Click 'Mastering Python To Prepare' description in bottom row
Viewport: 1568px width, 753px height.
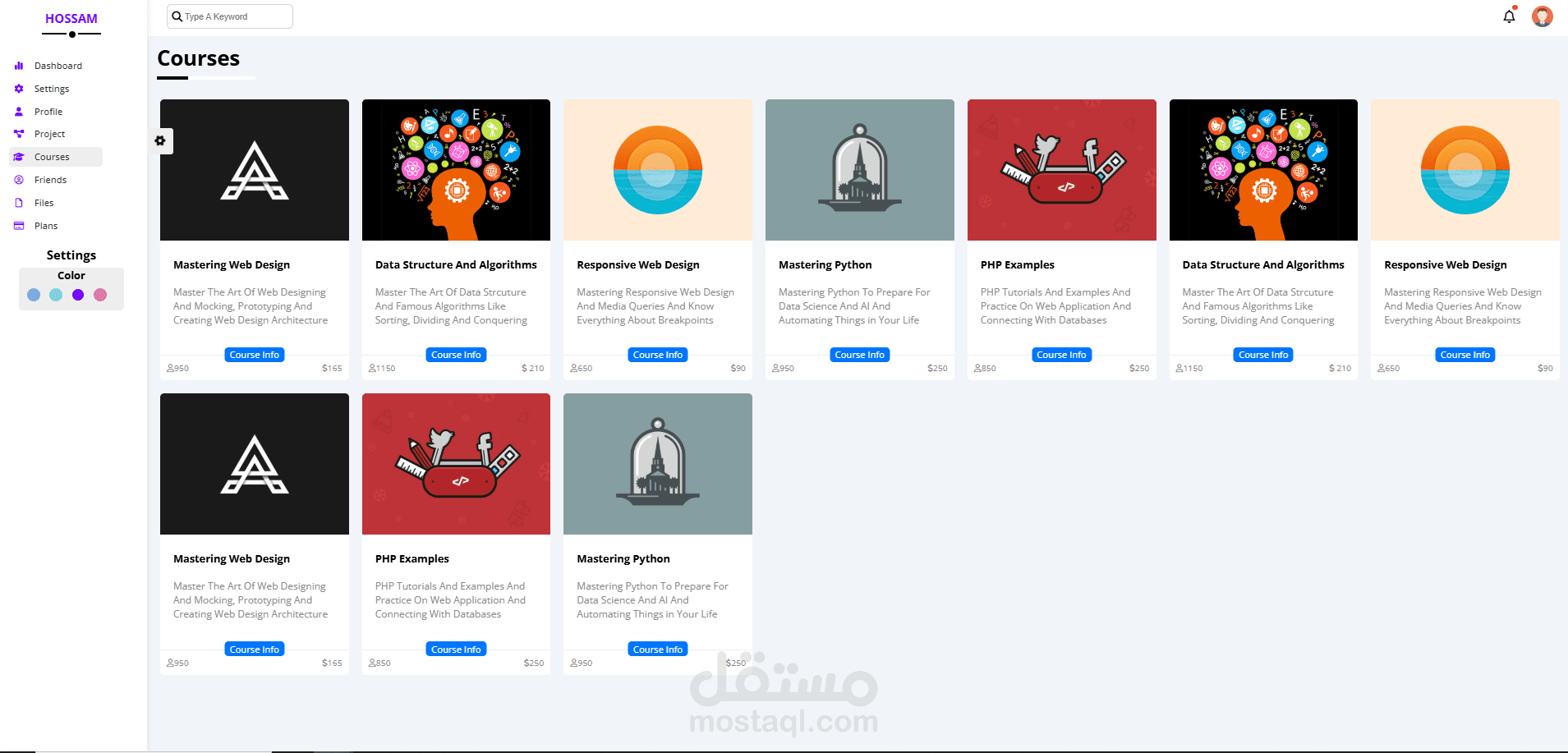tap(652, 600)
